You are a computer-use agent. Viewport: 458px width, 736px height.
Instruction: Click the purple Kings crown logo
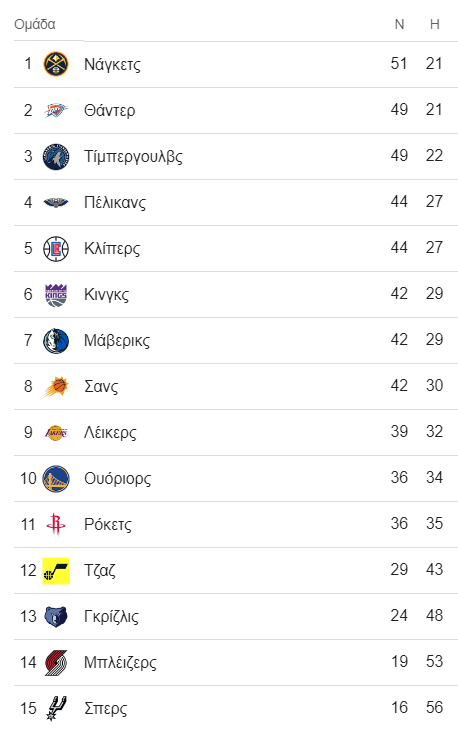(56, 294)
